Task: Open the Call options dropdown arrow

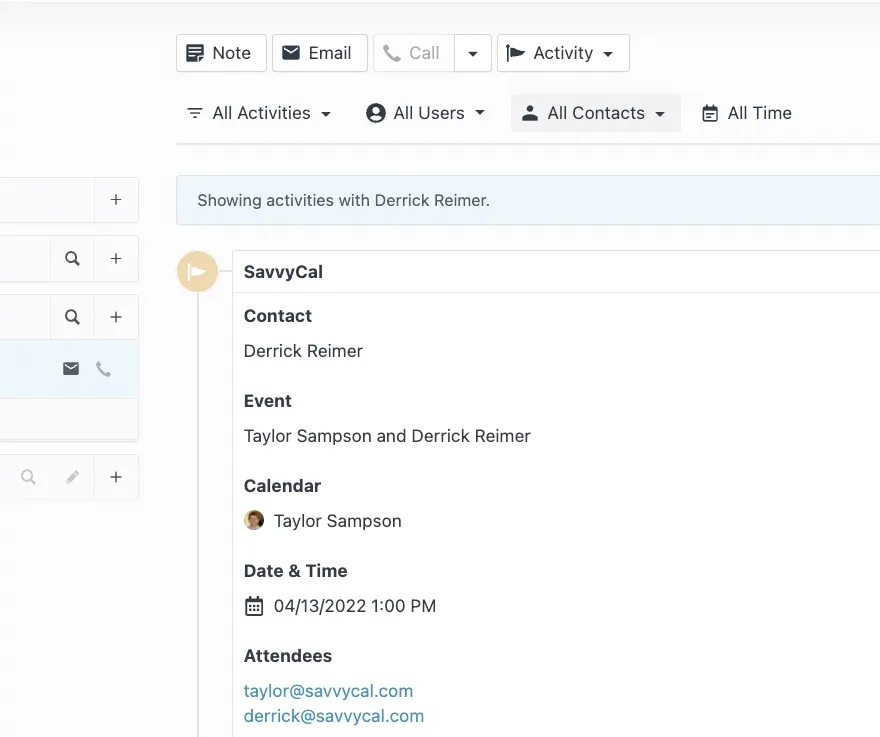Action: coord(473,53)
